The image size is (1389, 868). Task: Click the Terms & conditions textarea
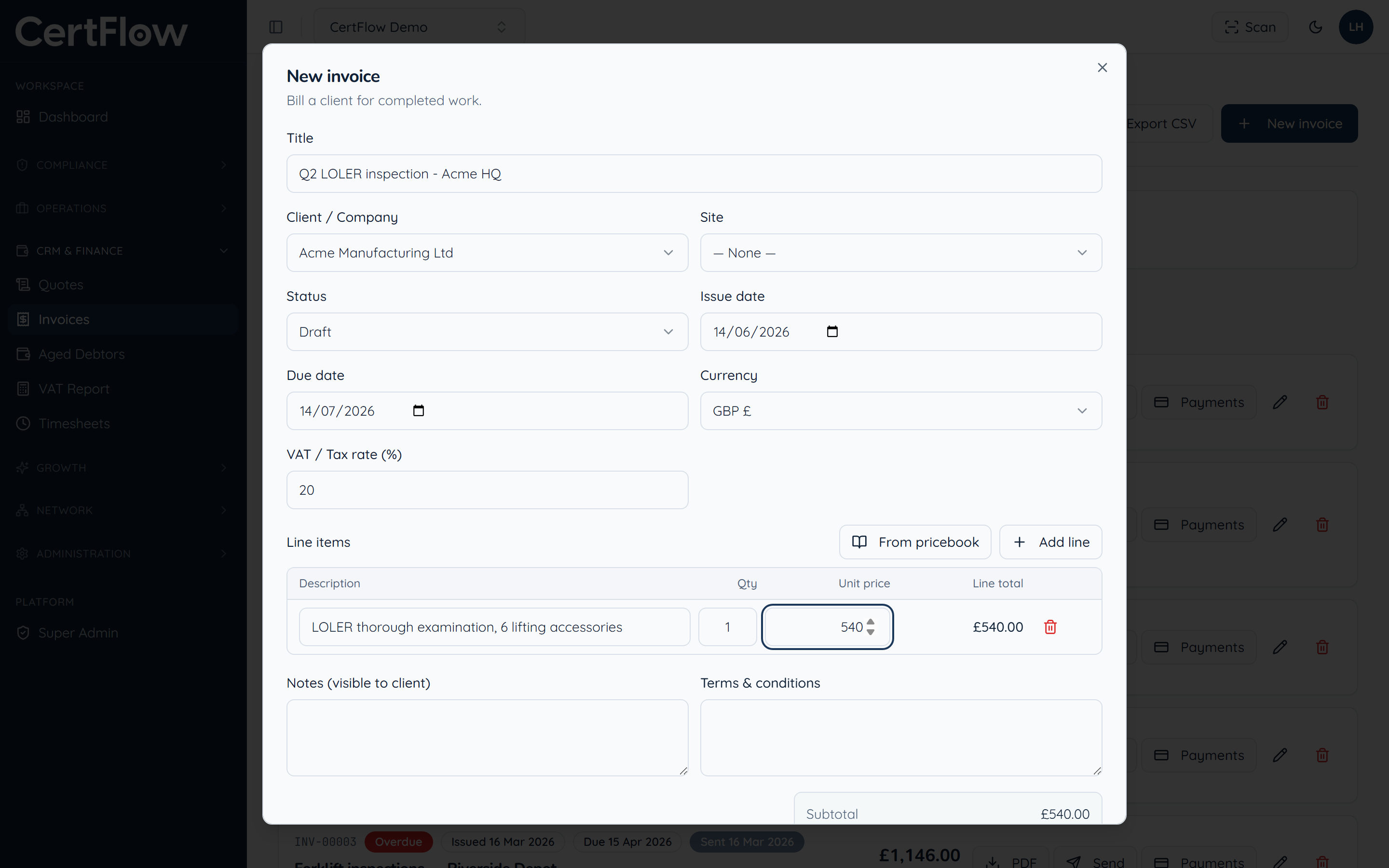(x=900, y=738)
